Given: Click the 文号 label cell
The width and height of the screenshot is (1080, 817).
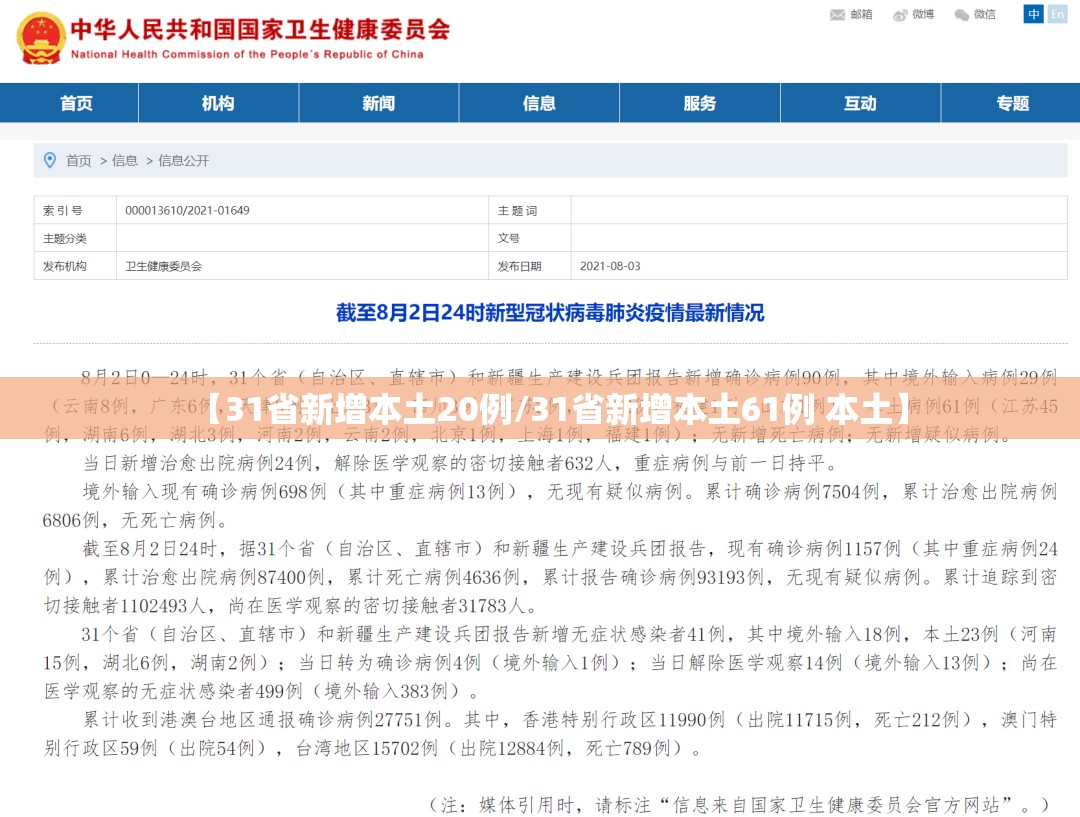Looking at the screenshot, I should 530,238.
